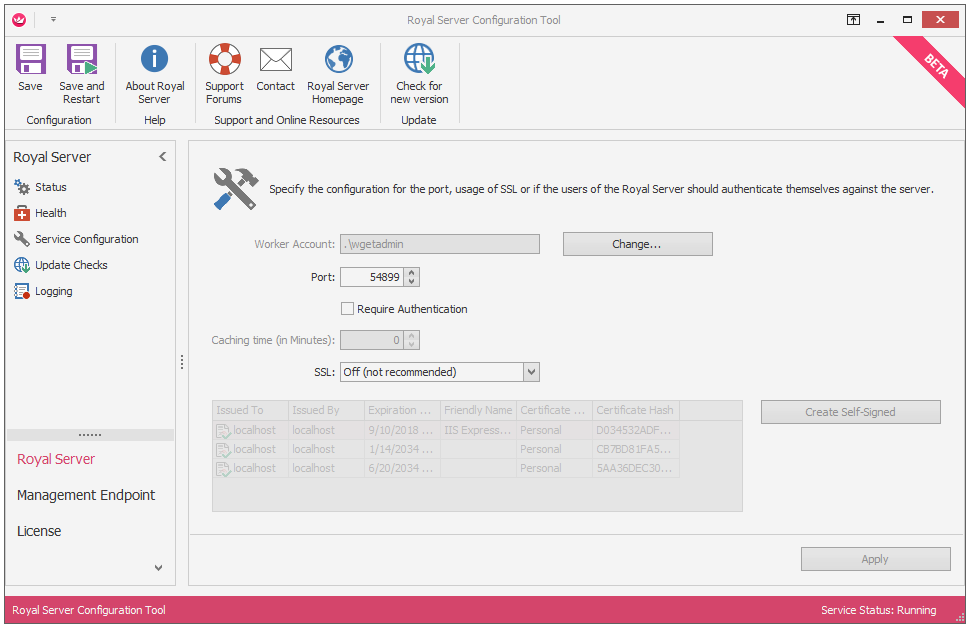
Task: Expand the navigation pane overflow chevron
Action: 158,568
